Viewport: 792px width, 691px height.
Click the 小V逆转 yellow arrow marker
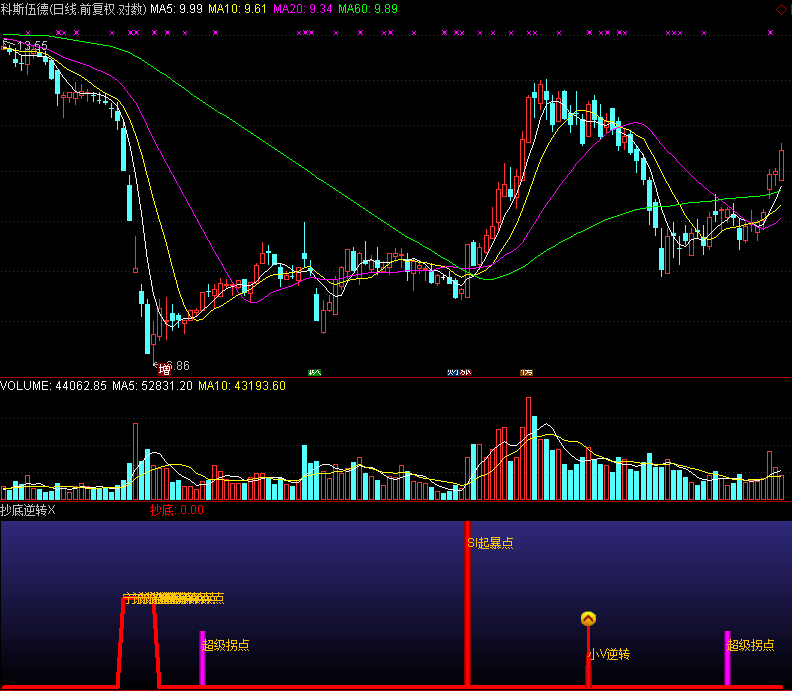588,618
